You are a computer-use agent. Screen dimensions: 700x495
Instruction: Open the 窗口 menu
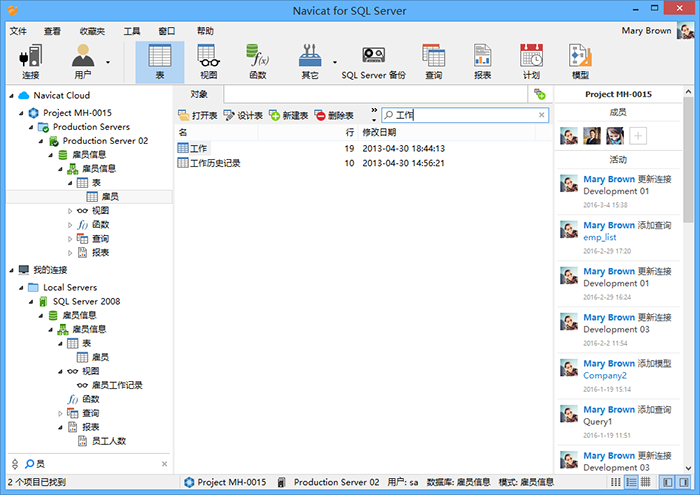167,31
